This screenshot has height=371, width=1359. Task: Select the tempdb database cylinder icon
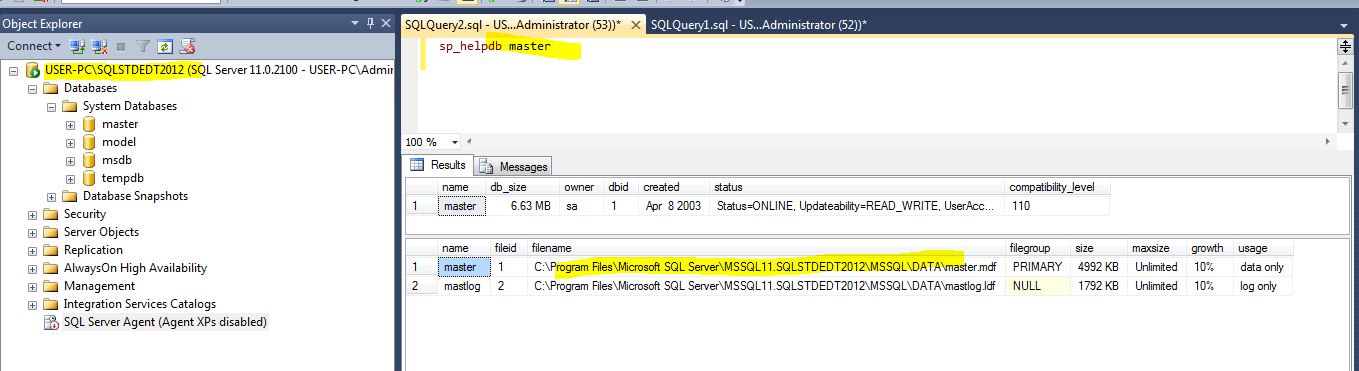[x=89, y=178]
